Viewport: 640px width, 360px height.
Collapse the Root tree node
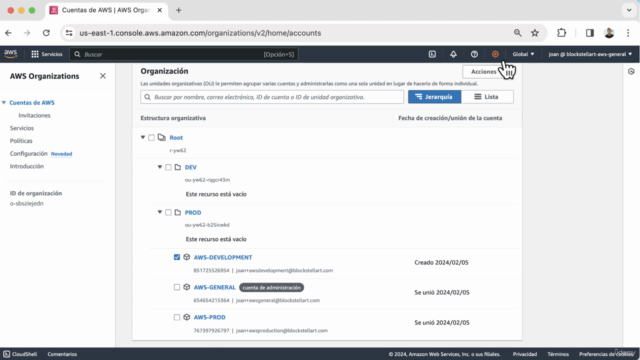tap(143, 137)
